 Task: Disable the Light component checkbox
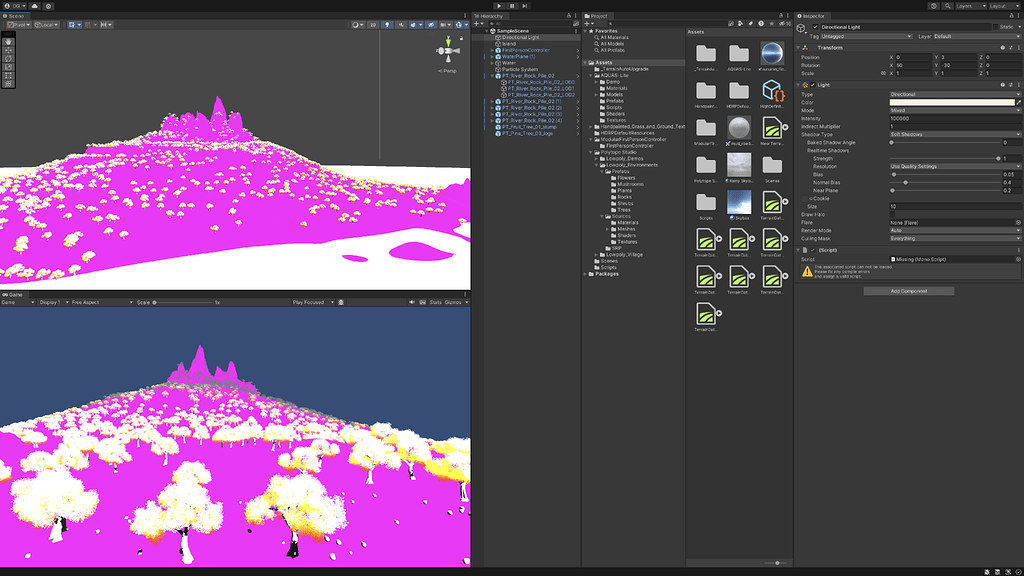point(815,85)
